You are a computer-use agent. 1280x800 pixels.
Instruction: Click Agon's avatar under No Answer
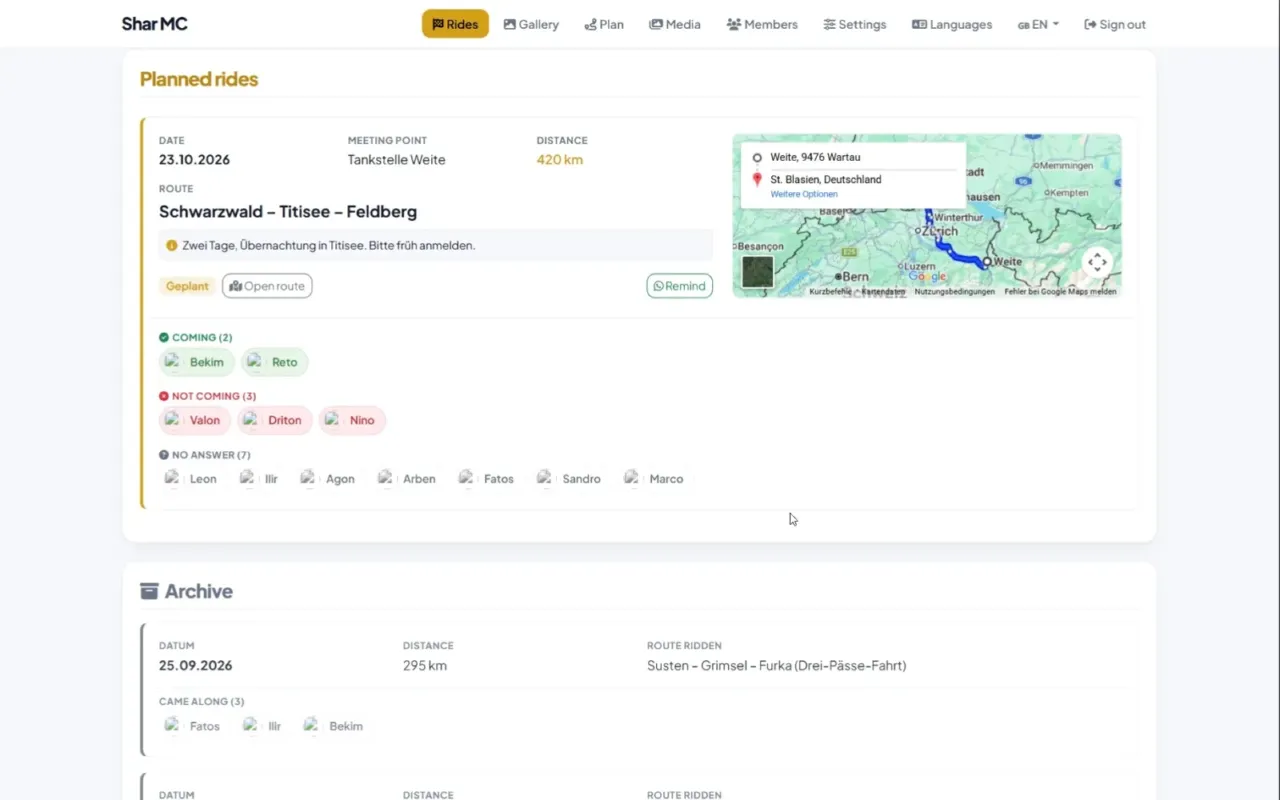[310, 478]
